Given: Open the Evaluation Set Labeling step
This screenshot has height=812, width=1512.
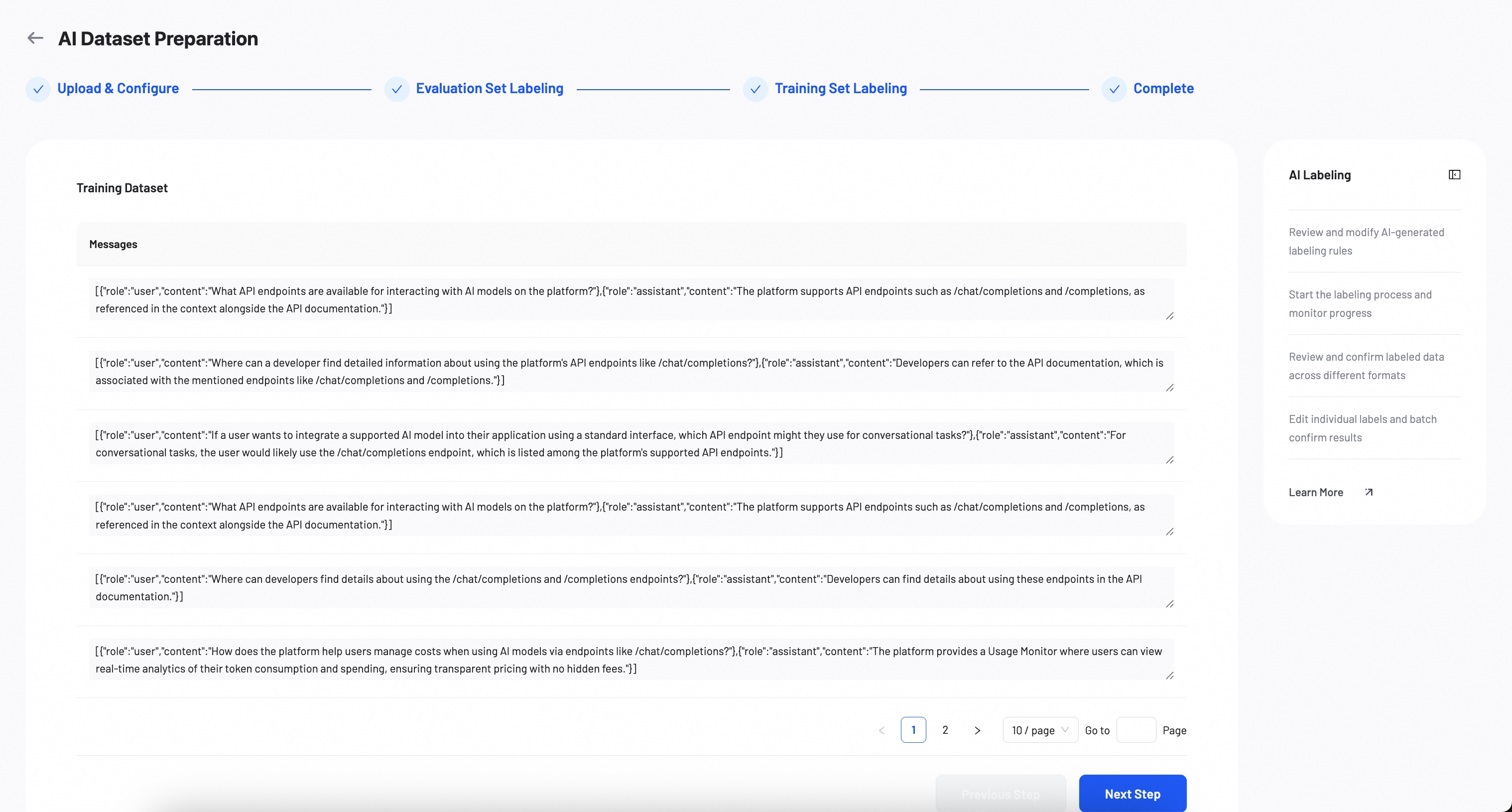Looking at the screenshot, I should click(490, 88).
